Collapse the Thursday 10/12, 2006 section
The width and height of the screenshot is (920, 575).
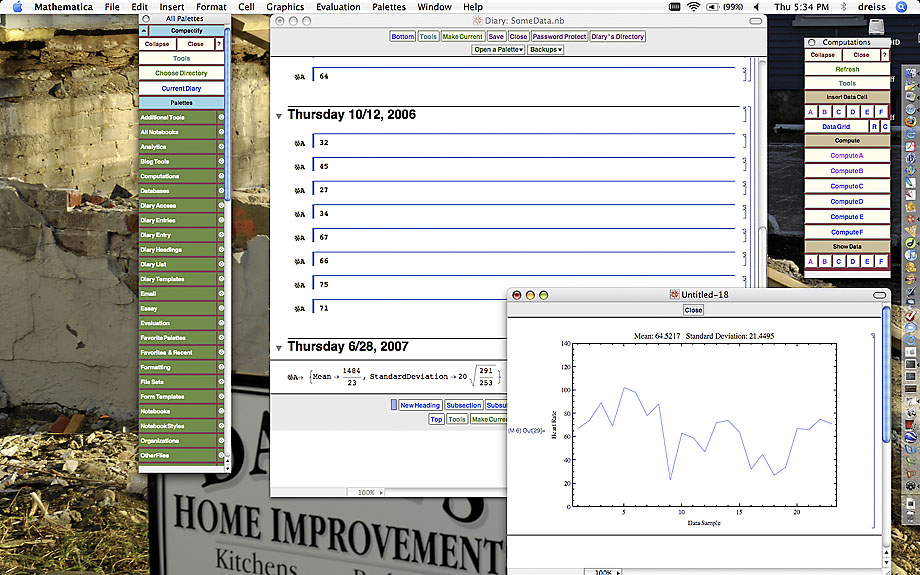point(279,116)
